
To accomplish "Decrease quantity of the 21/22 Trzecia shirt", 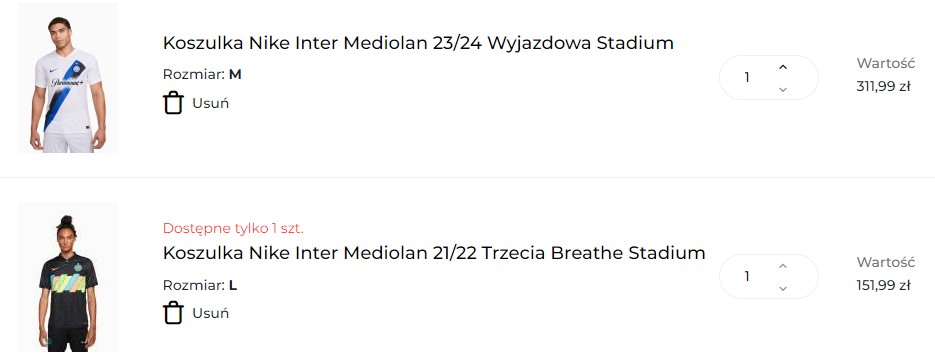I will point(783,288).
